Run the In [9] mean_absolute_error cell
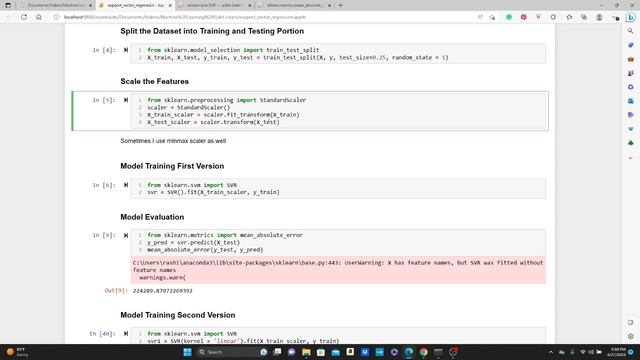This screenshot has width=640, height=360. 126,236
